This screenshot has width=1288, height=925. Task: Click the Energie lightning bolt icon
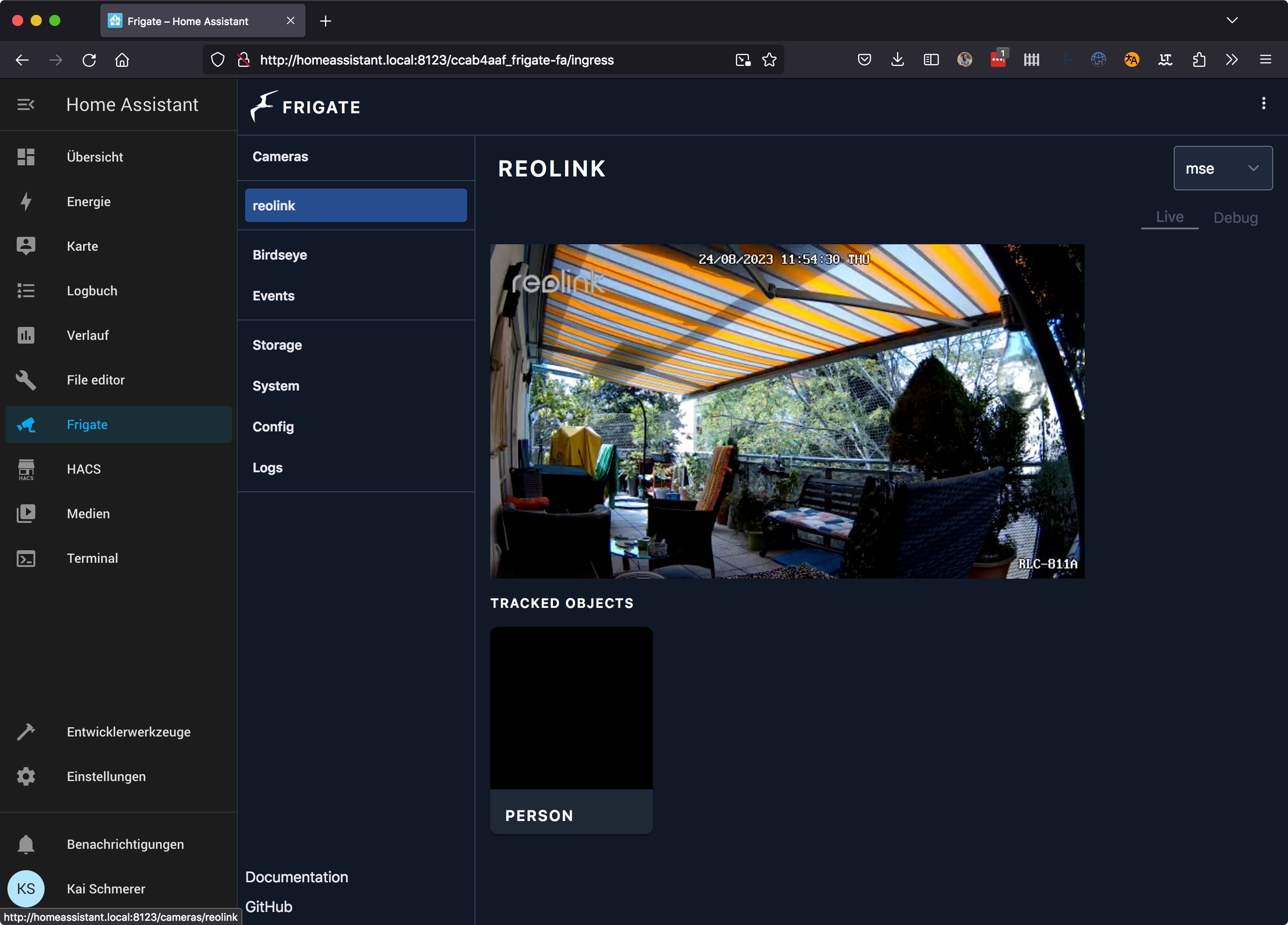(26, 202)
